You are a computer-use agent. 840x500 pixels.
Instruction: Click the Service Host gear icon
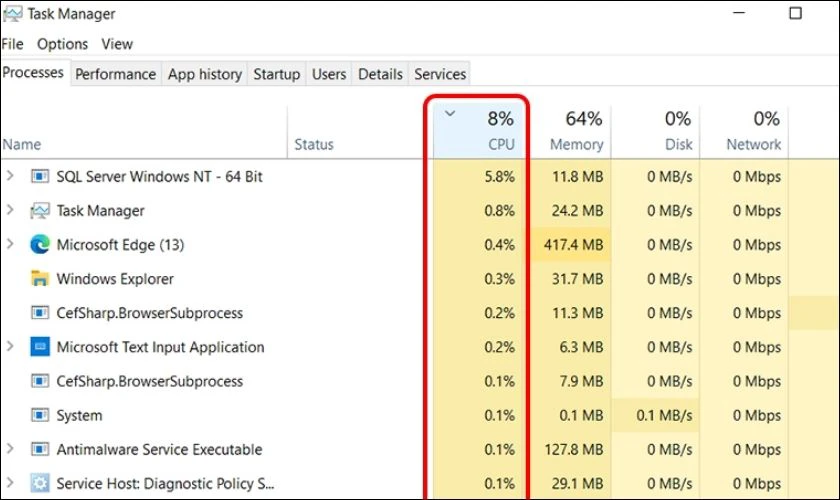point(40,483)
